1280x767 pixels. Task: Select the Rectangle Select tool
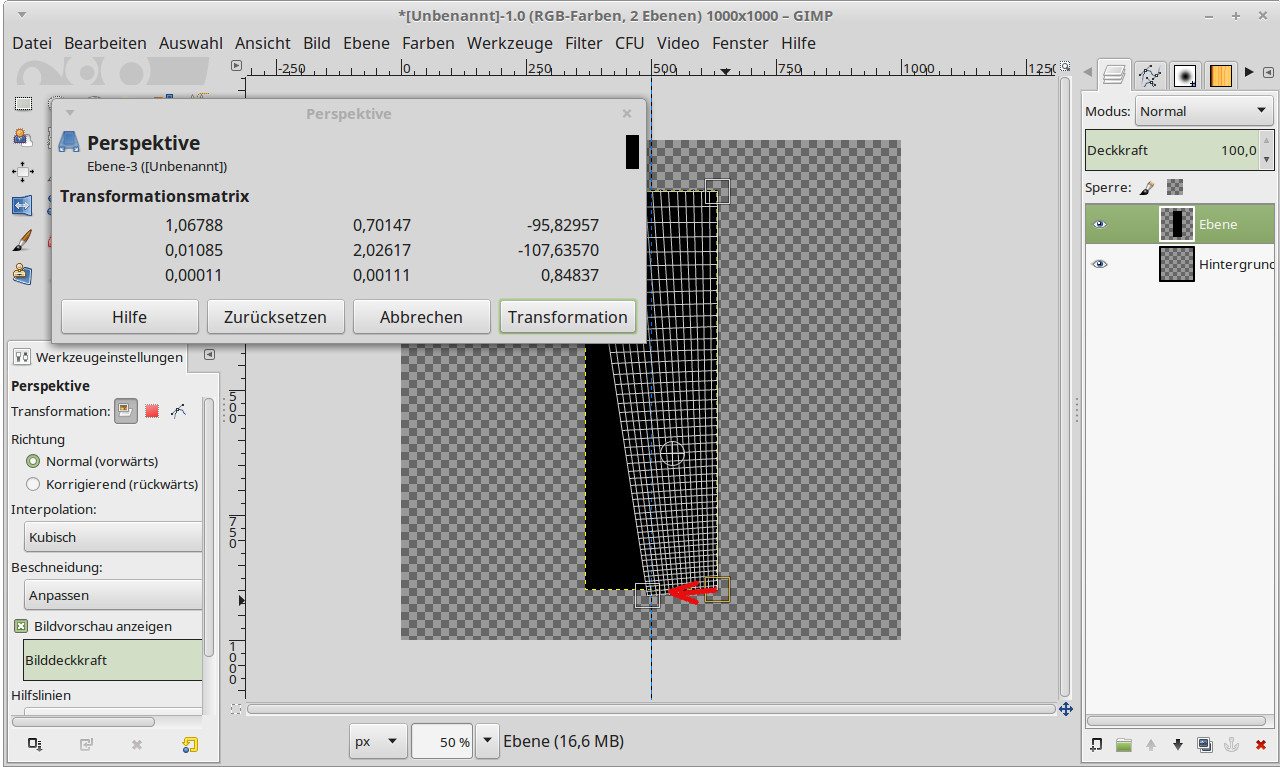tap(22, 104)
